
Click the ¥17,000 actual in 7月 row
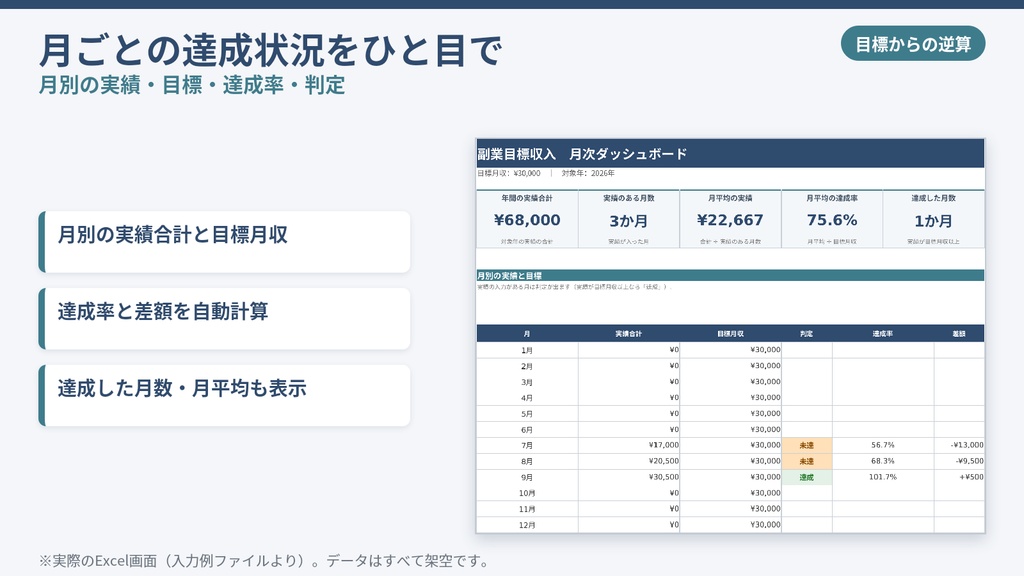[664, 445]
